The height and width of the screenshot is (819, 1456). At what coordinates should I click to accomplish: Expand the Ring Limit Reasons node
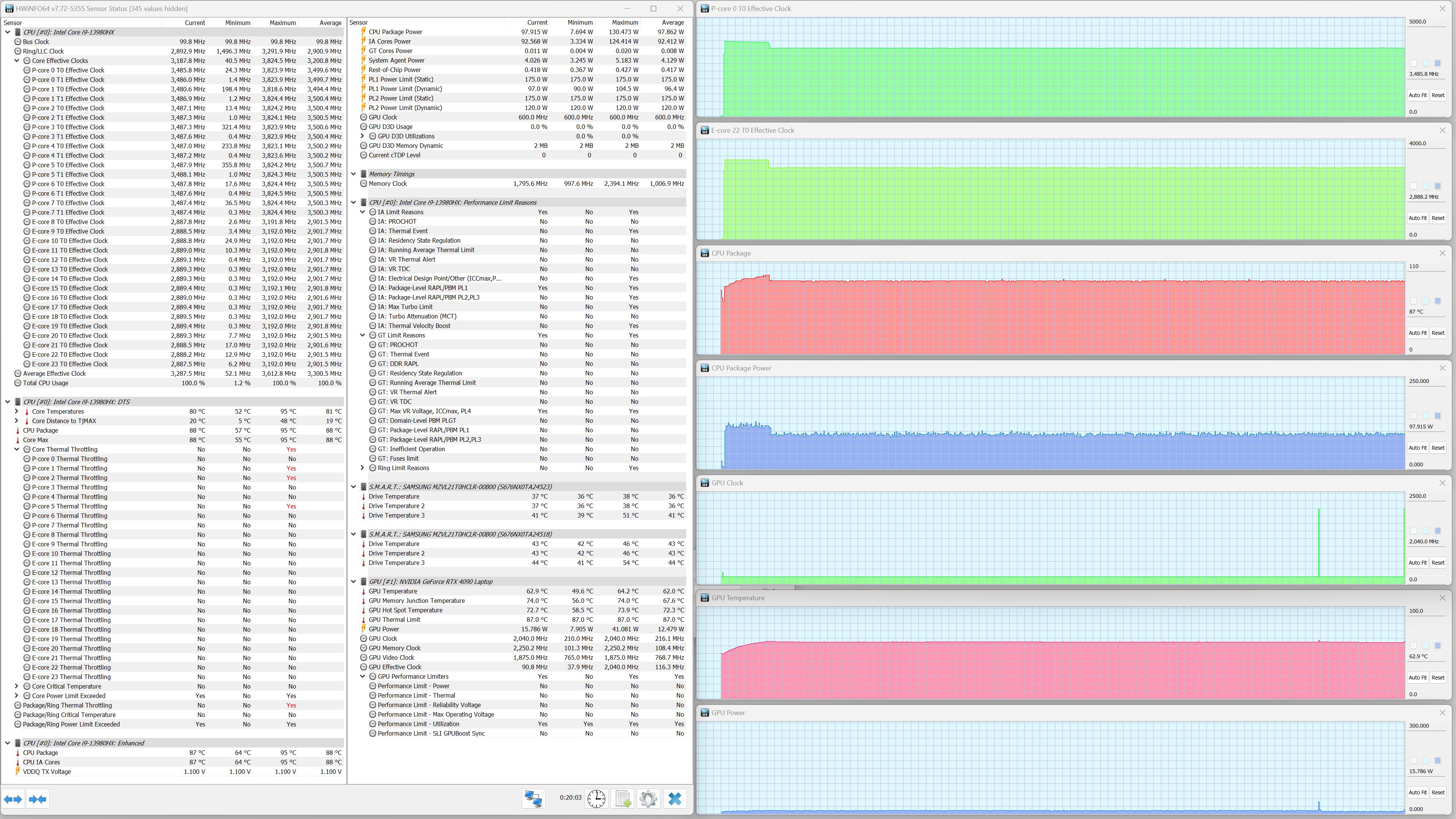(362, 468)
